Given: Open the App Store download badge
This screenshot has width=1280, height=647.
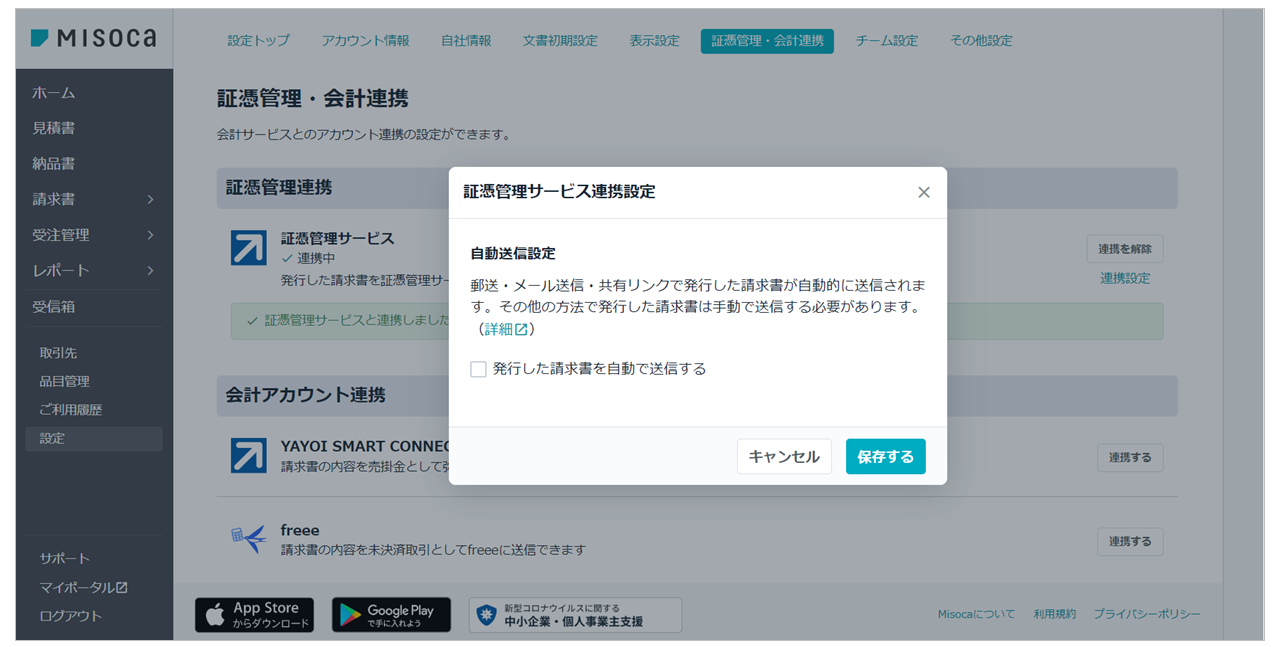Looking at the screenshot, I should click(254, 615).
